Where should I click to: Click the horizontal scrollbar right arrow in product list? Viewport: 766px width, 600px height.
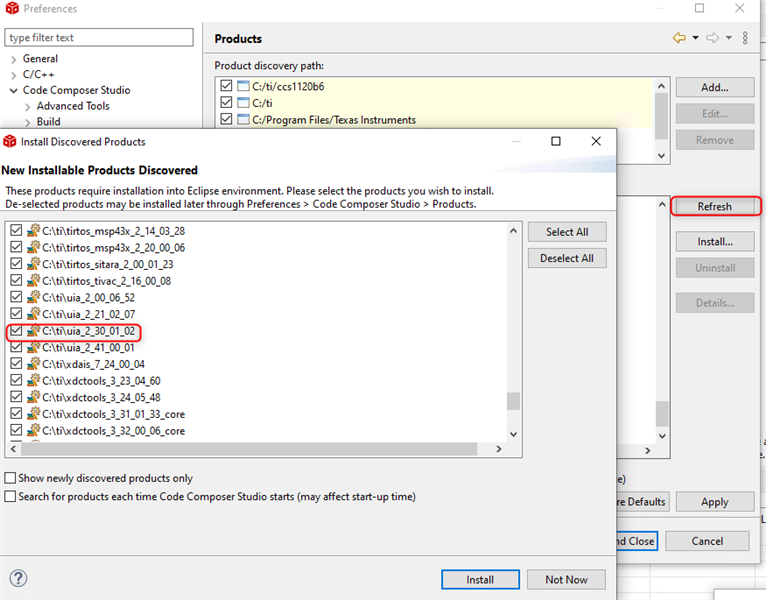pyautogui.click(x=499, y=449)
